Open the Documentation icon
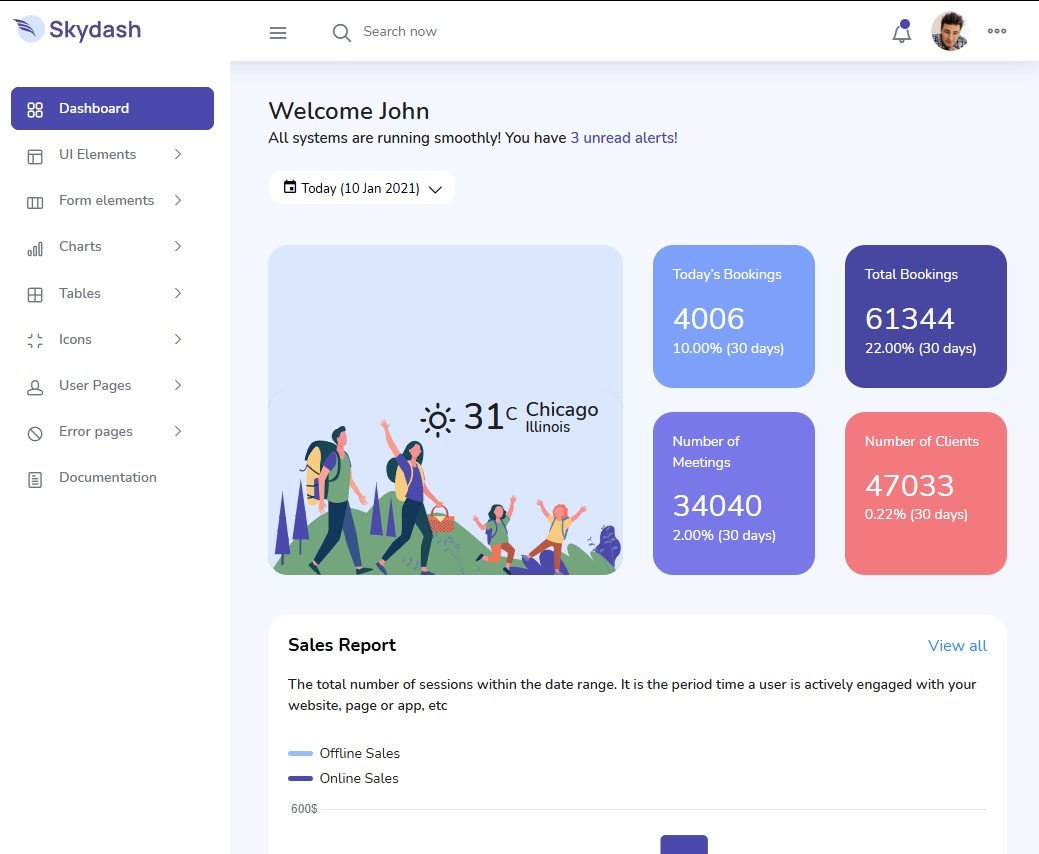The image size is (1039, 854). [36, 477]
